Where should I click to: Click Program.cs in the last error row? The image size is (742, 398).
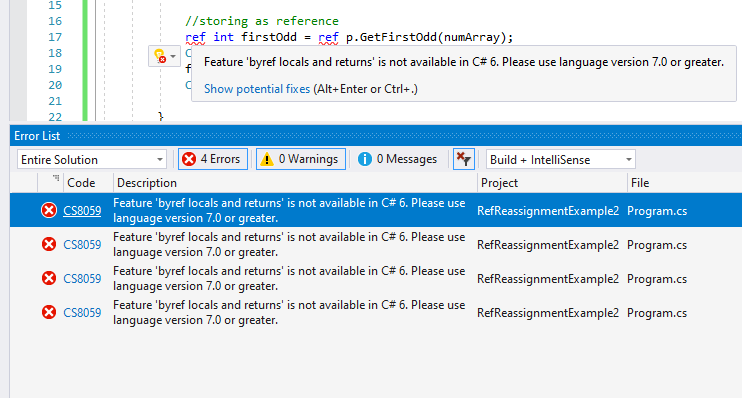[x=657, y=313]
